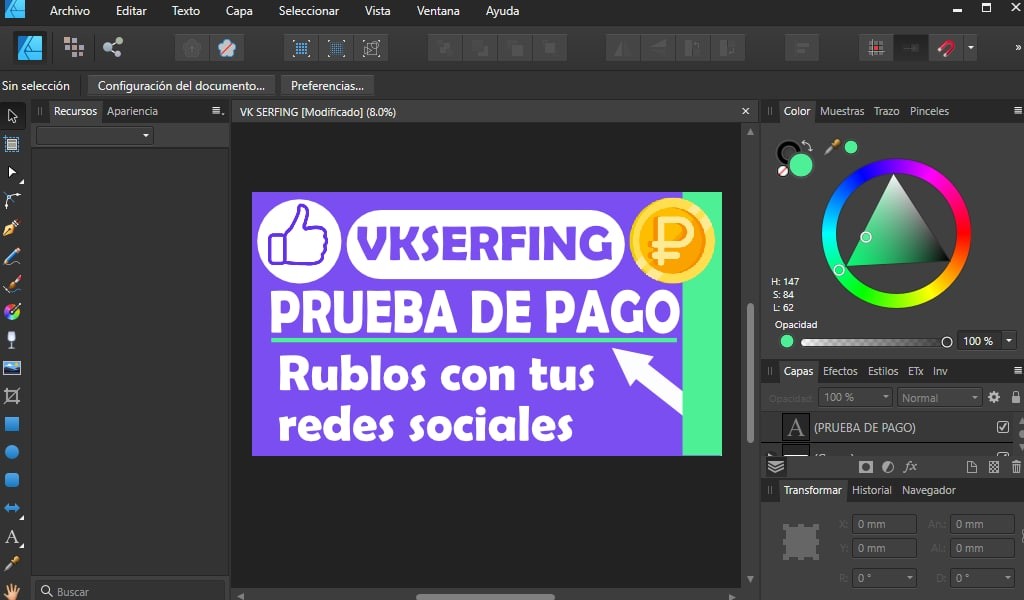Open the Recursos category dropdown
The width and height of the screenshot is (1024, 600).
pos(95,135)
